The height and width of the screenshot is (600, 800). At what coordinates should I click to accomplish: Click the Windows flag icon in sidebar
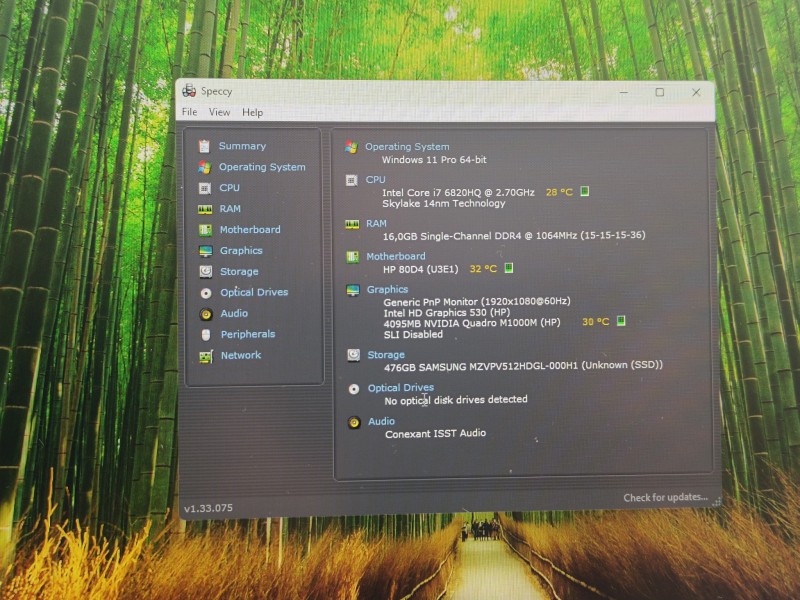coord(205,167)
